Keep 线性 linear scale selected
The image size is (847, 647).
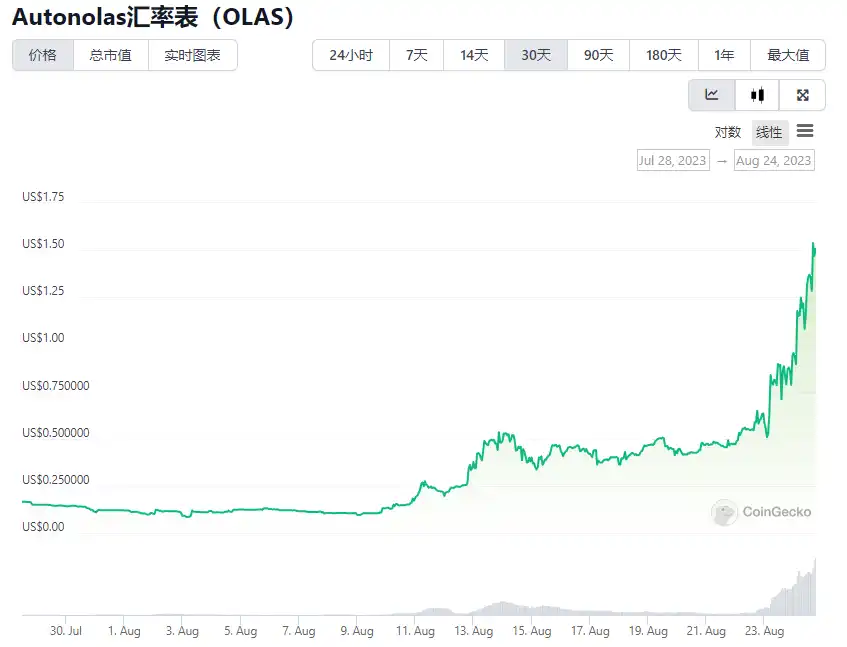tap(769, 131)
